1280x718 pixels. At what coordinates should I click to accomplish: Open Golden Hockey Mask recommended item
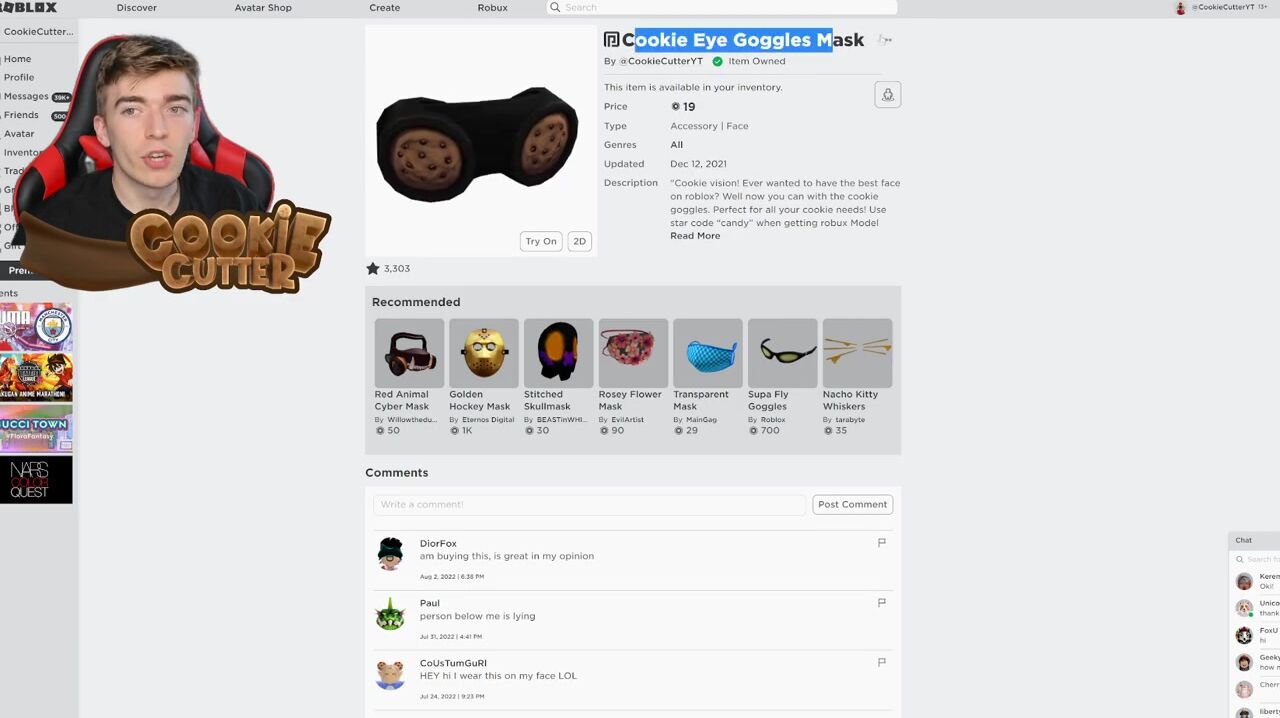coord(484,353)
